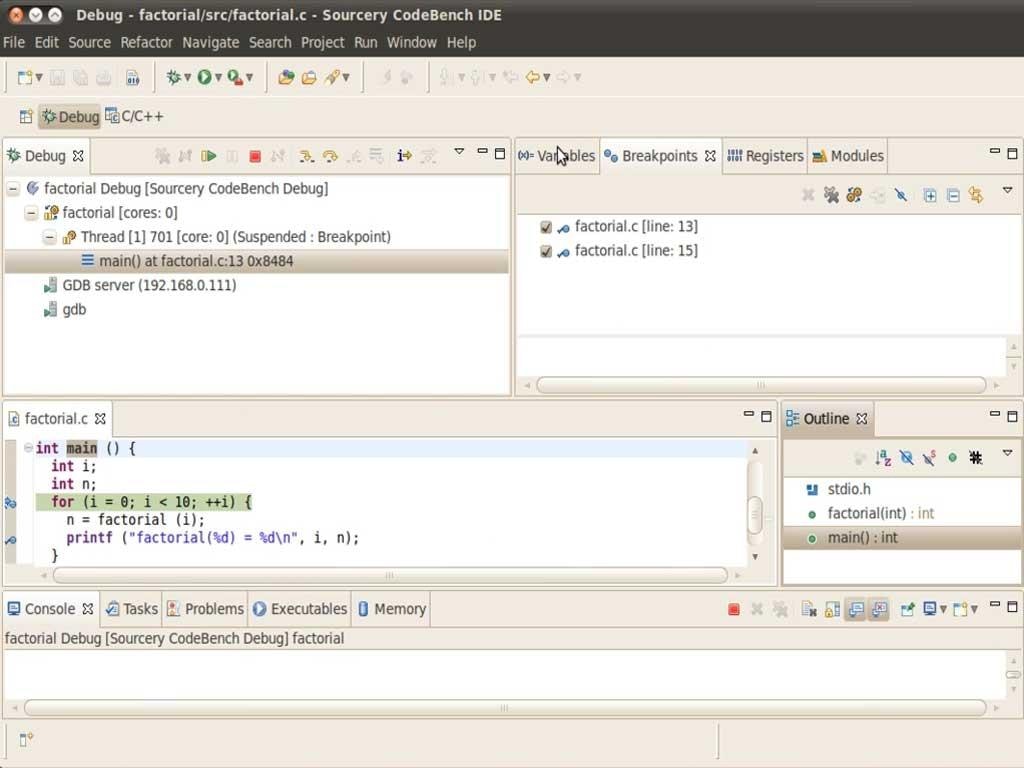This screenshot has width=1024, height=768.
Task: Switch to the C/C++ perspective
Action: [135, 116]
